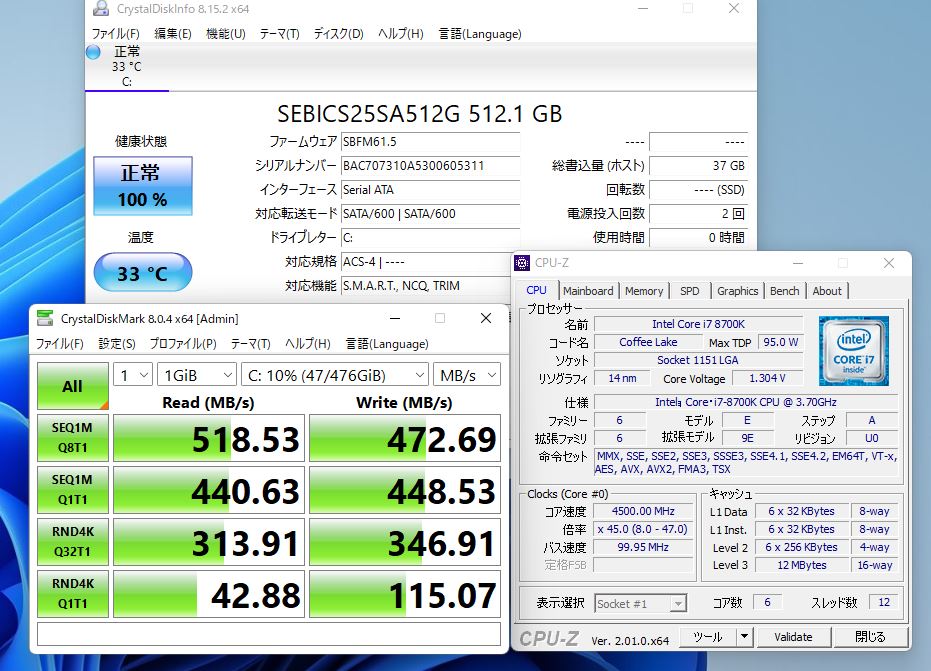Switch to the Bench tab in CPU-Z
931x671 pixels.
coord(784,291)
